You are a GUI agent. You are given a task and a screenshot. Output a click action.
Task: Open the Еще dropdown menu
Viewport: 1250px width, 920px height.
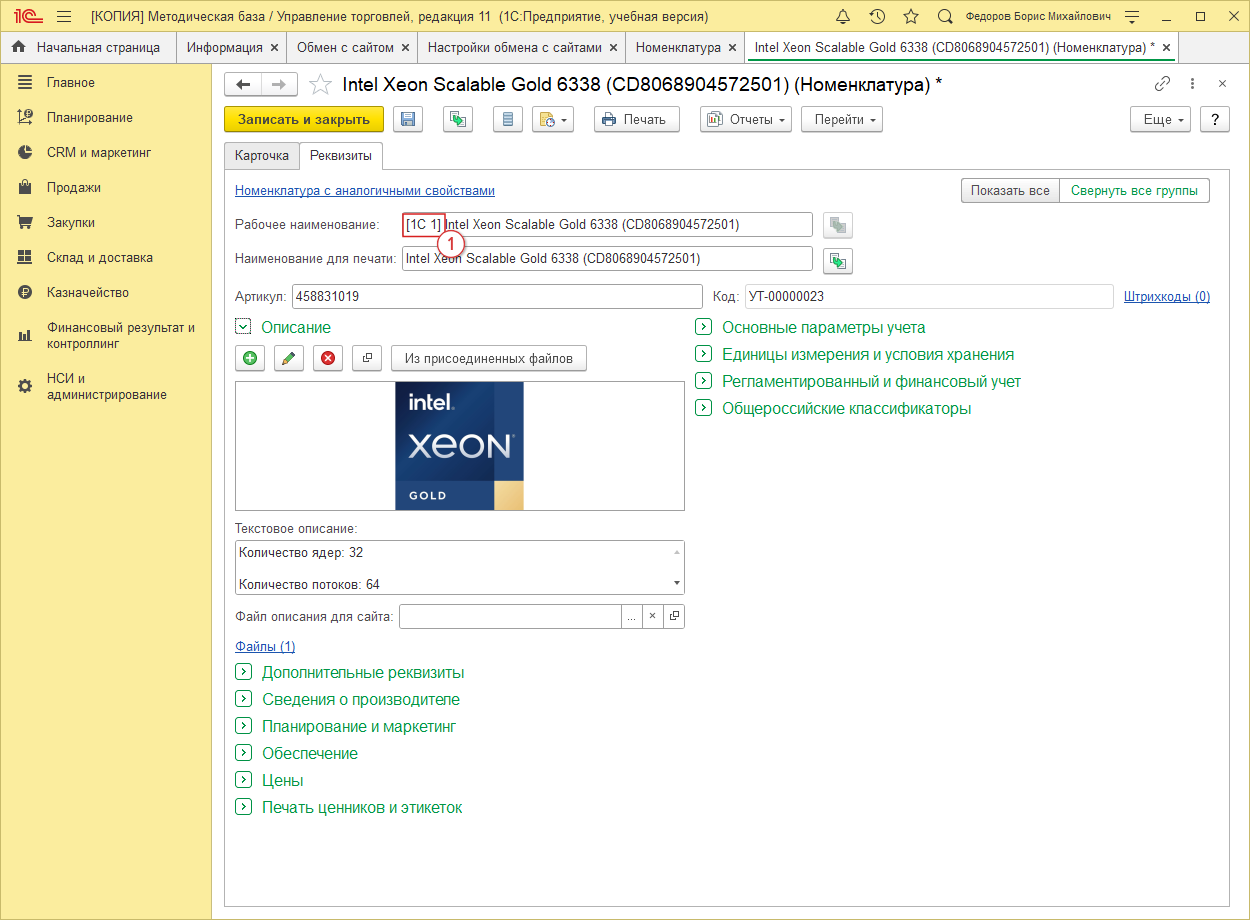coord(1160,120)
